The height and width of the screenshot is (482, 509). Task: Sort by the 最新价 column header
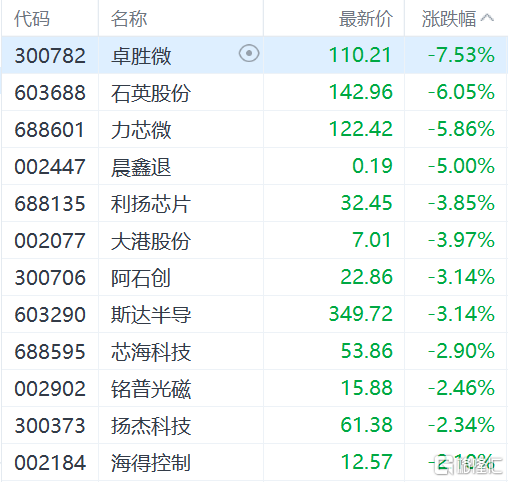(x=366, y=18)
